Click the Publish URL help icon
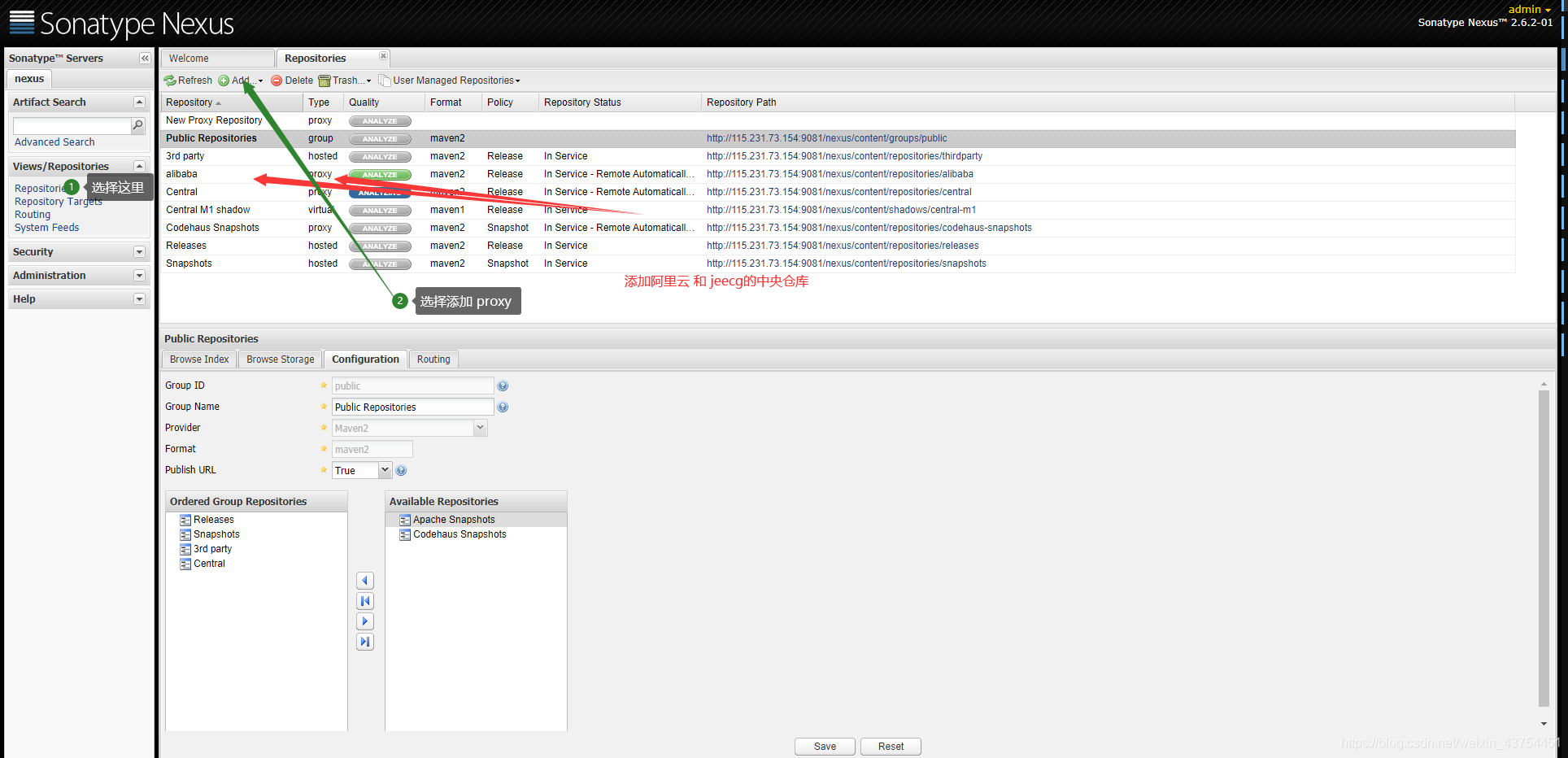The width and height of the screenshot is (1568, 758). (x=401, y=471)
